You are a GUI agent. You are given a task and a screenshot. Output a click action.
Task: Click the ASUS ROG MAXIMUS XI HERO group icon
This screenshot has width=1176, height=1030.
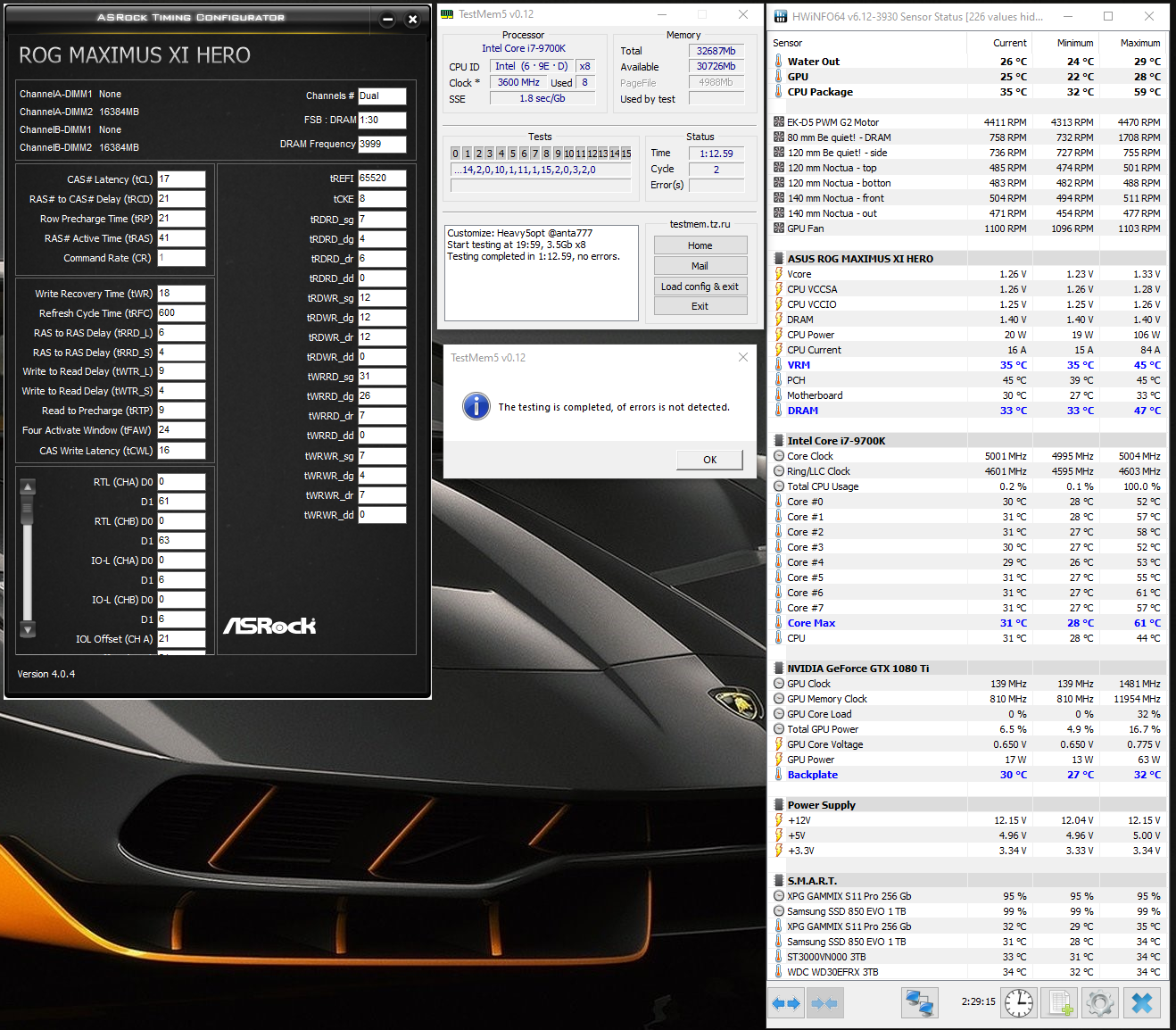(x=778, y=259)
